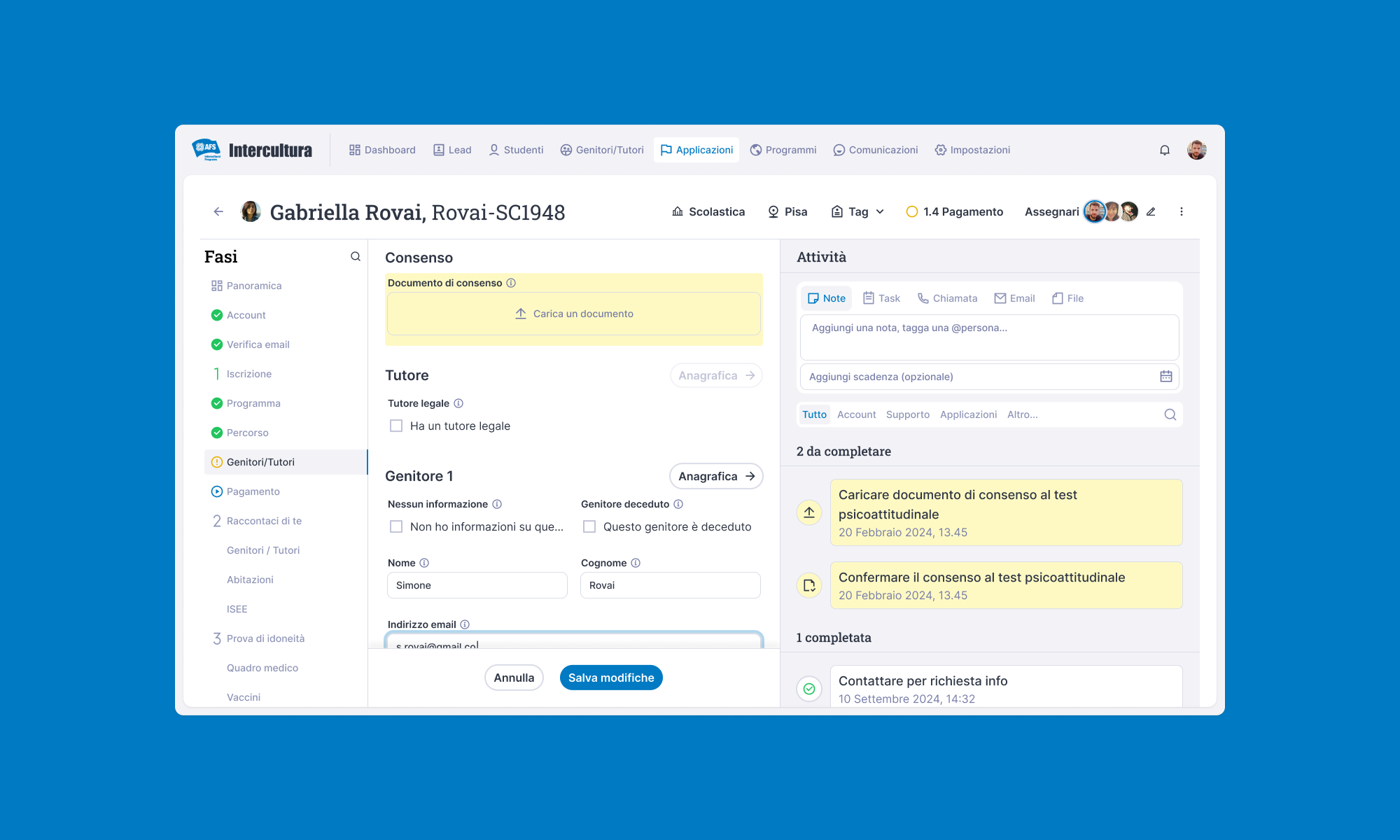Click the search icon in Fasi panel
This screenshot has width=1400, height=840.
356,257
